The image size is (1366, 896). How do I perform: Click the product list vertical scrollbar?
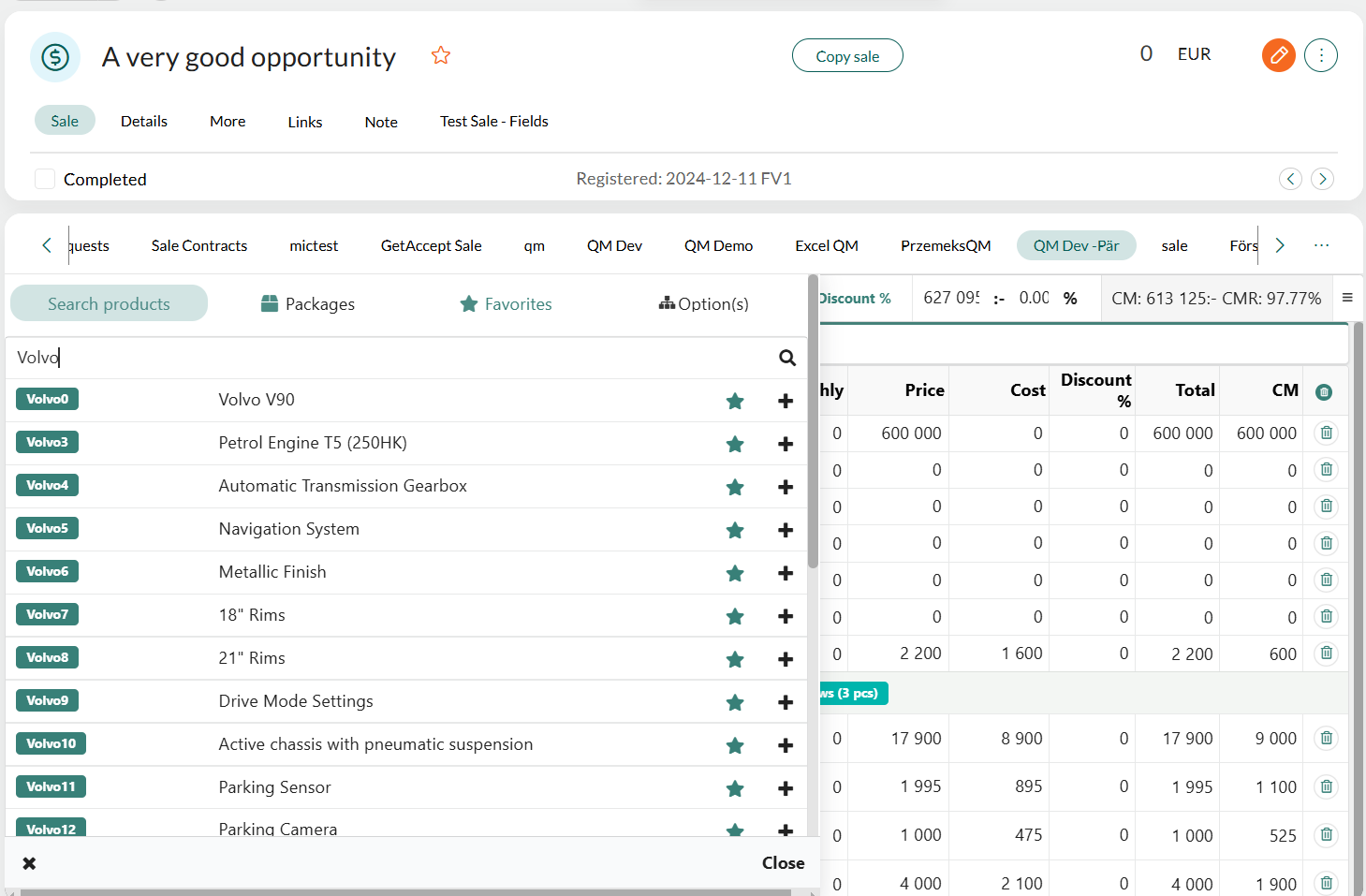point(813,421)
